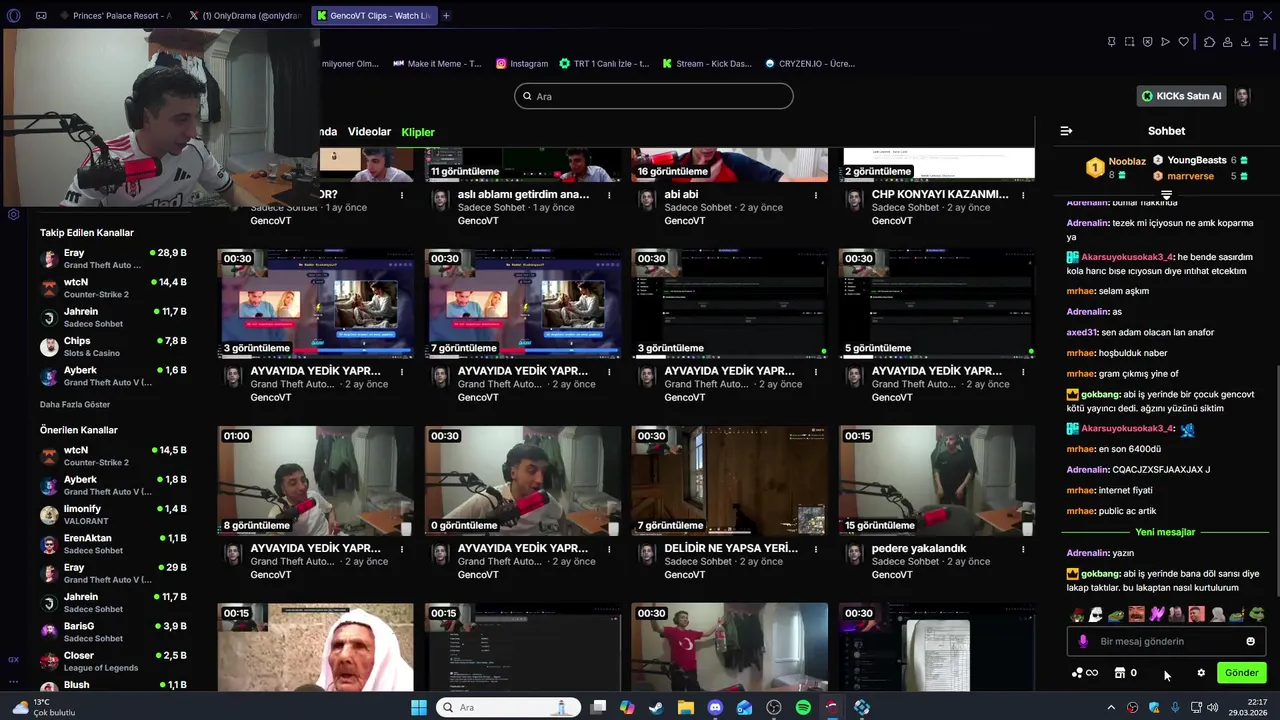Image resolution: width=1280 pixels, height=720 pixels.
Task: Click the browser pin icon in toolbar
Action: (x=1111, y=42)
